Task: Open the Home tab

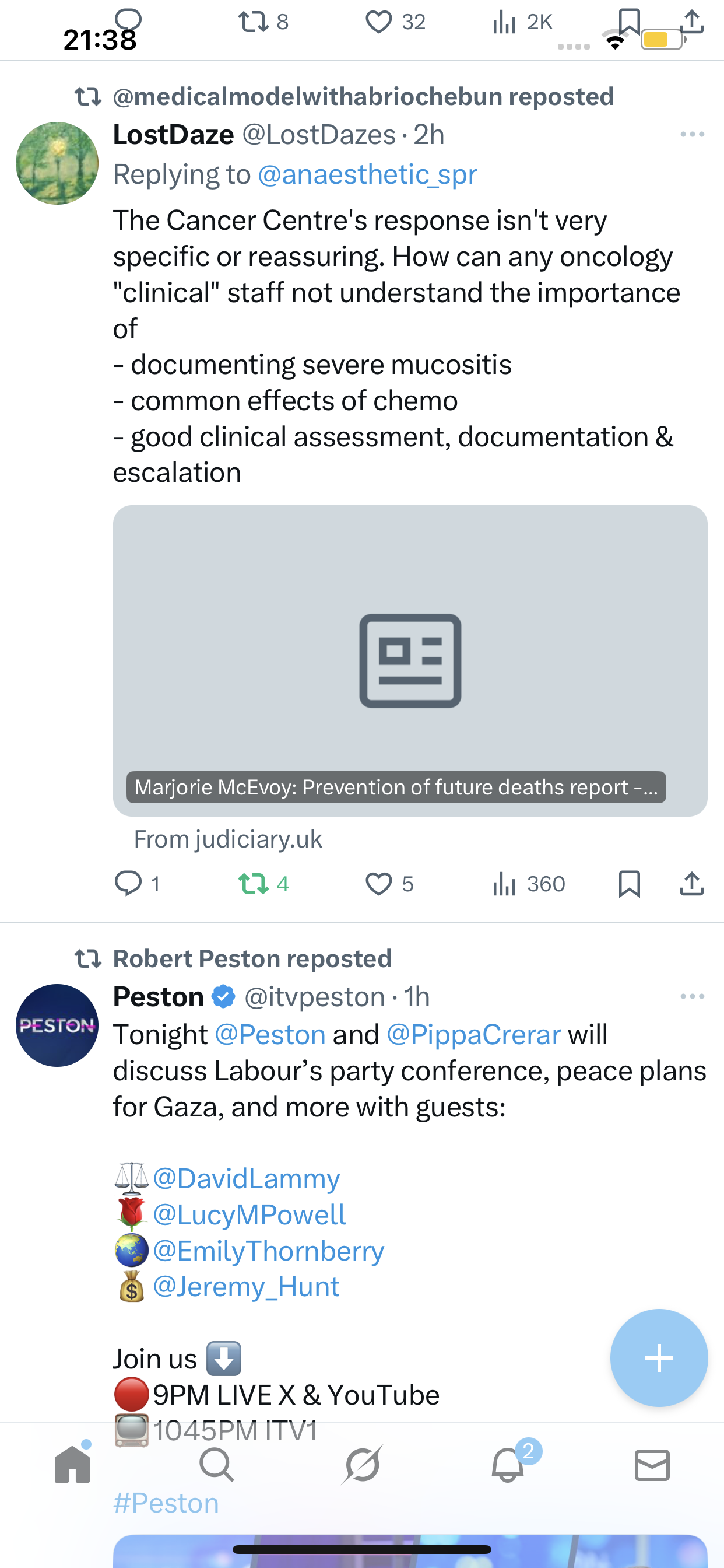Action: point(72,1465)
